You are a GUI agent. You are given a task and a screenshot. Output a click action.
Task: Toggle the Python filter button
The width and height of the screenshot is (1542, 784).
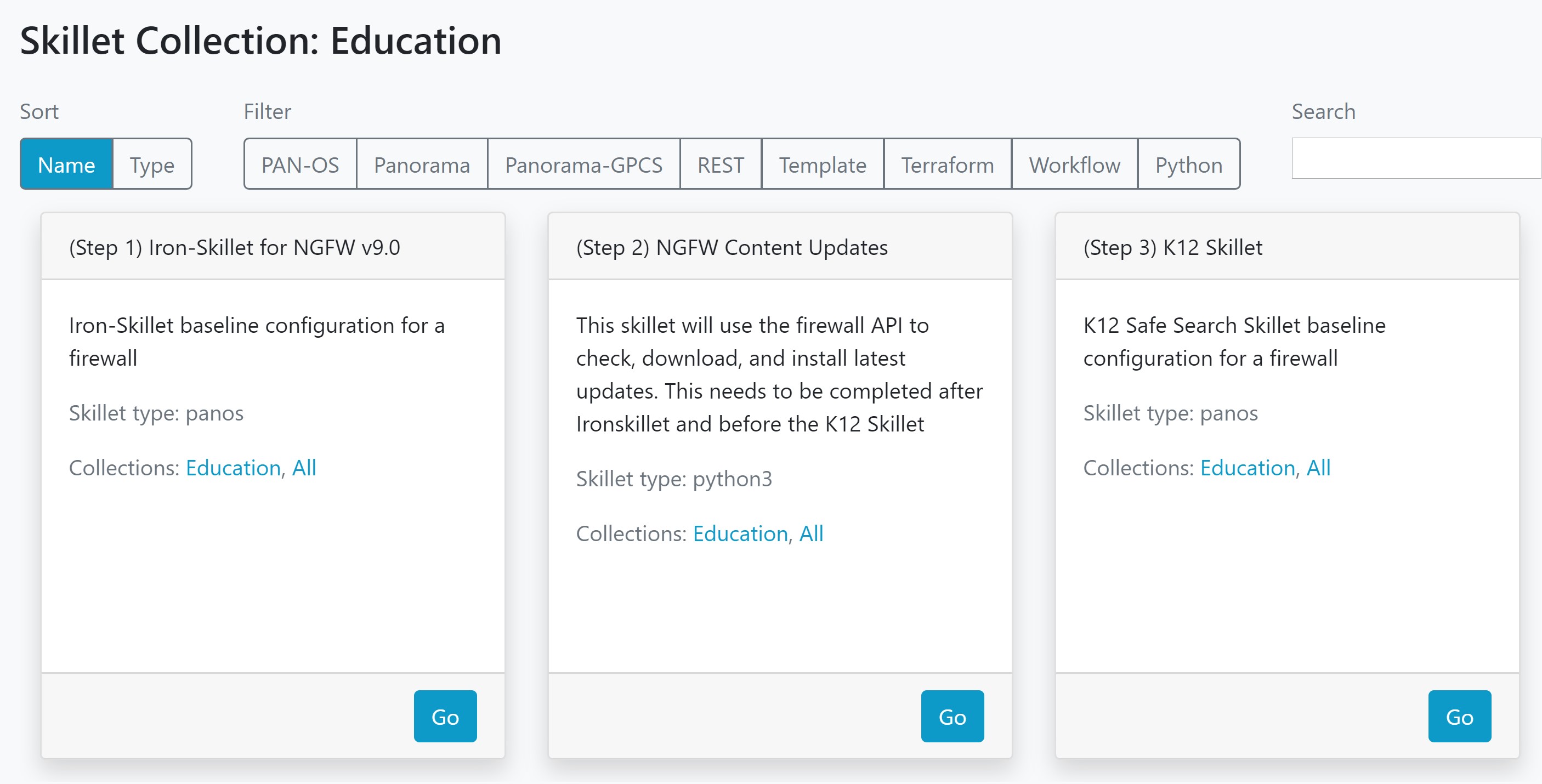point(1189,164)
